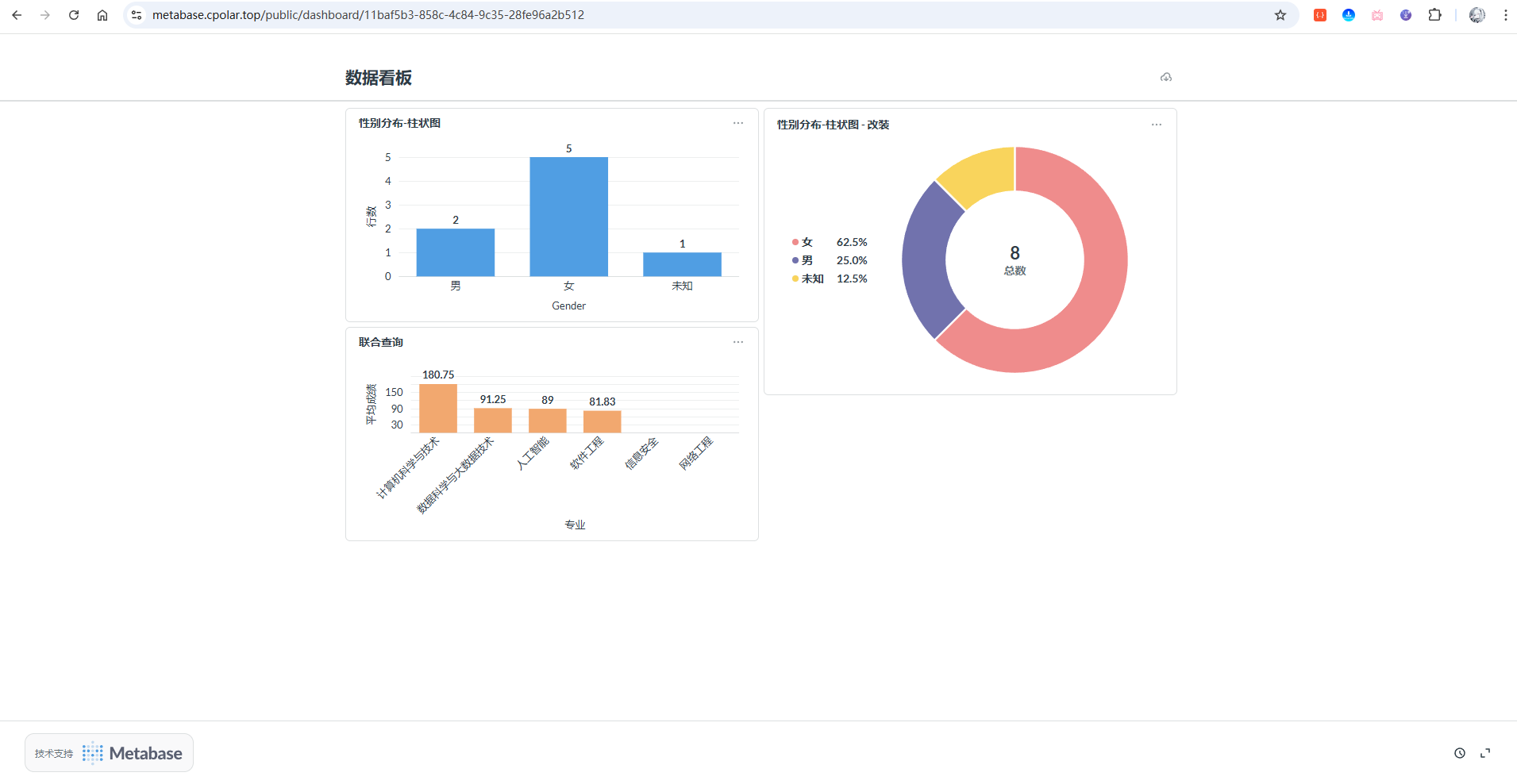Viewport: 1517px width, 784px height.
Task: Go to the browser home page icon
Action: (102, 15)
